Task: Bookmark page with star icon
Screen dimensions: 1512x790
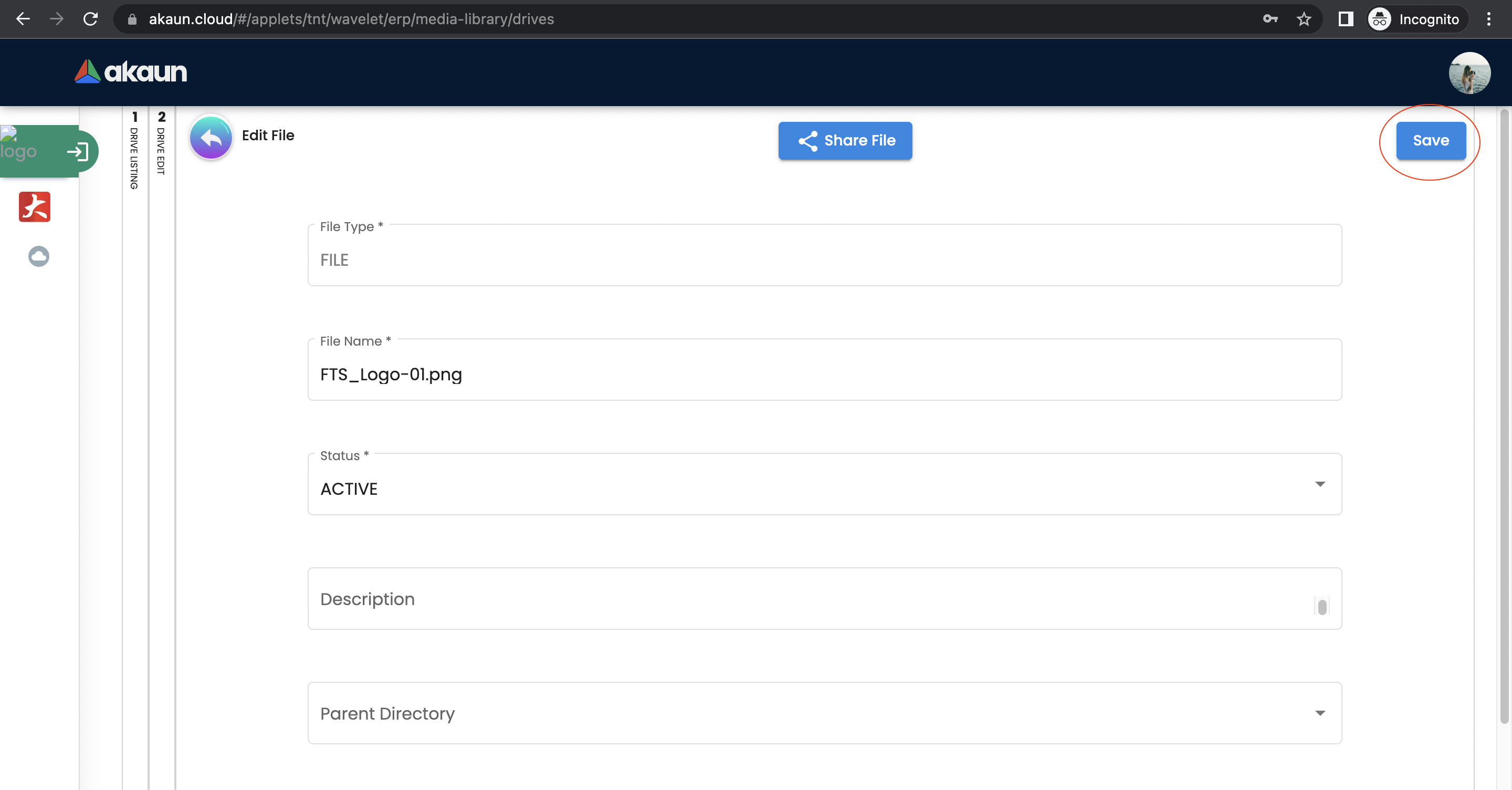Action: pyautogui.click(x=1304, y=19)
